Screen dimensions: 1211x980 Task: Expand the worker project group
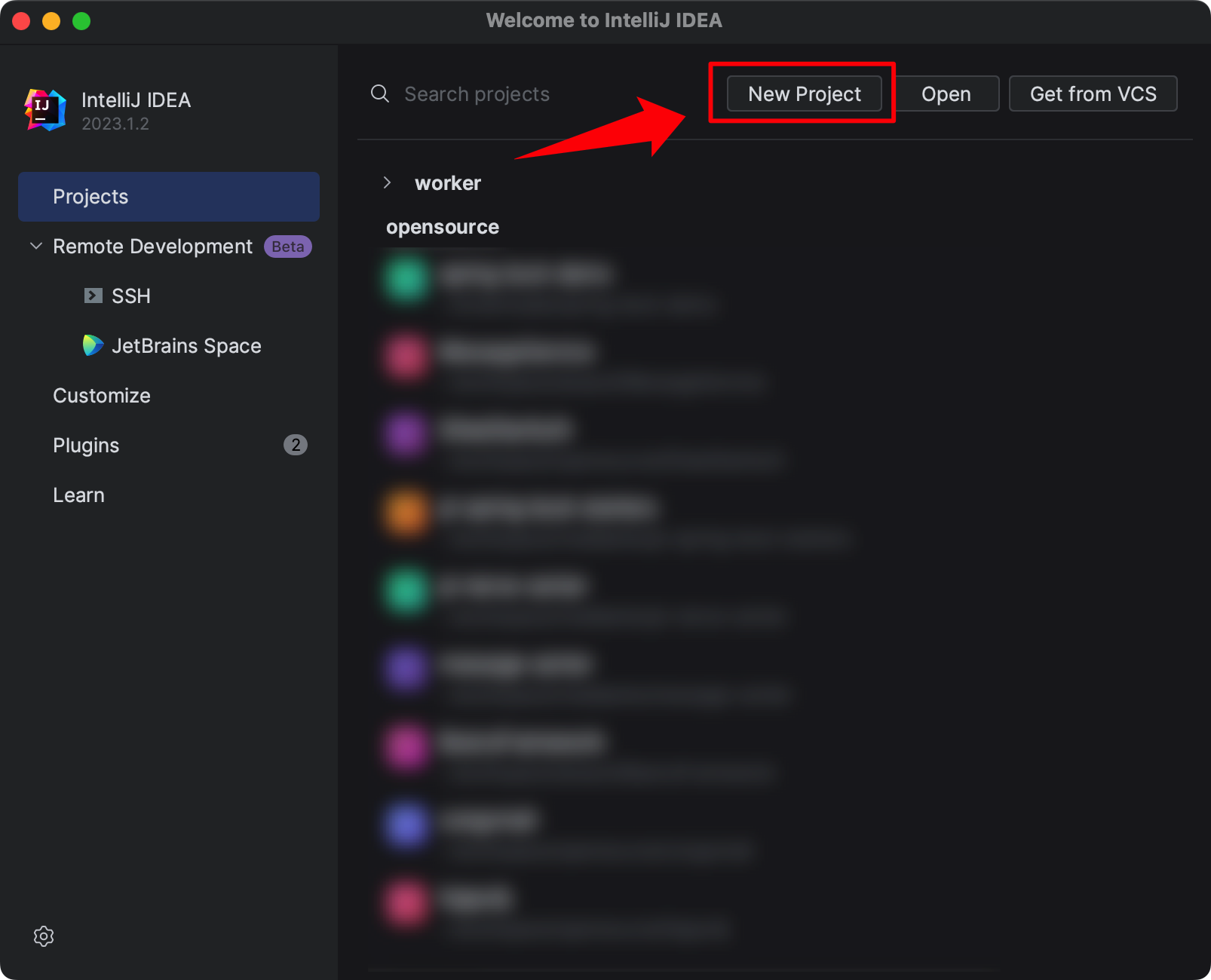(387, 182)
